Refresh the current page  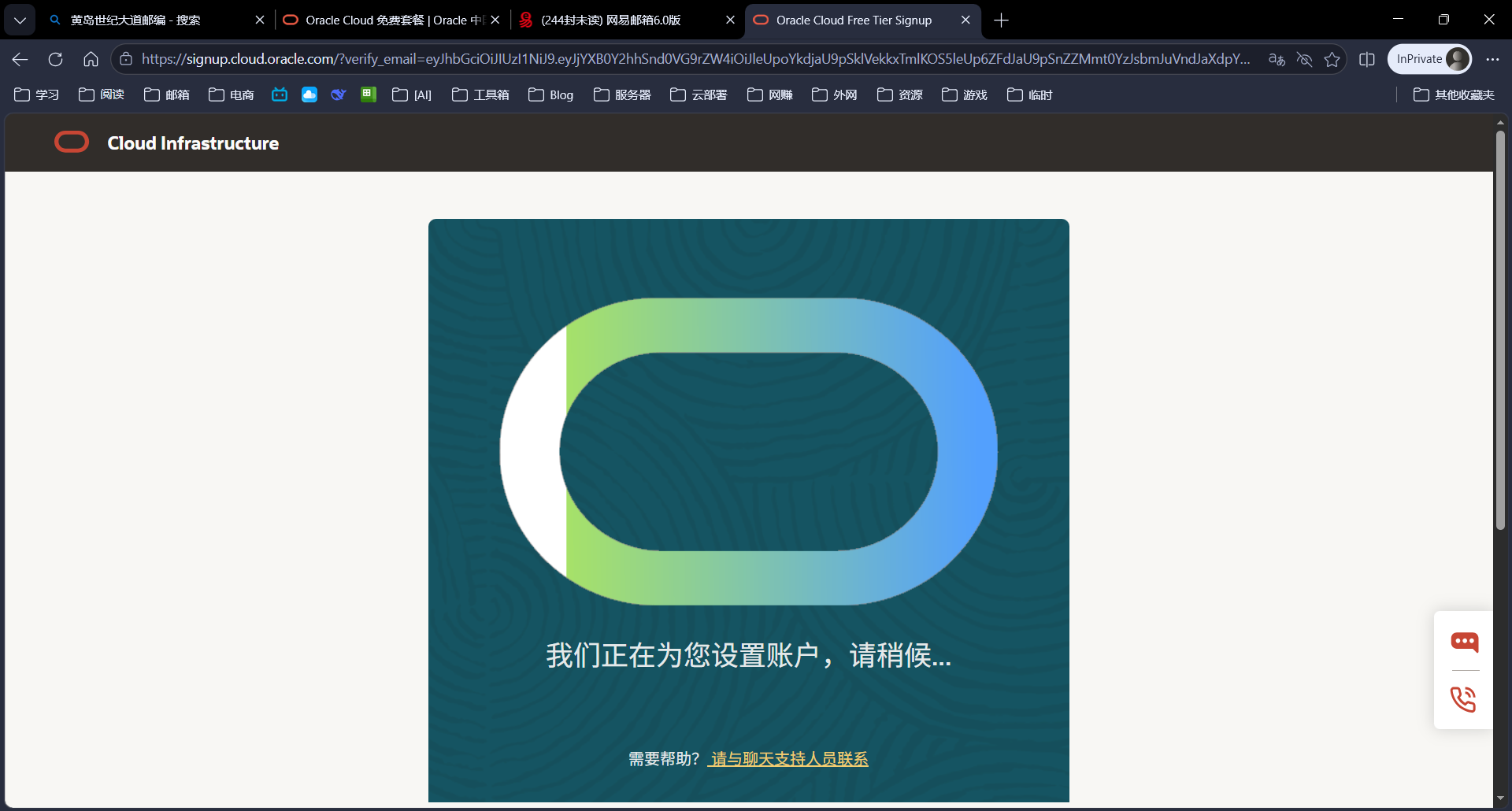point(55,59)
